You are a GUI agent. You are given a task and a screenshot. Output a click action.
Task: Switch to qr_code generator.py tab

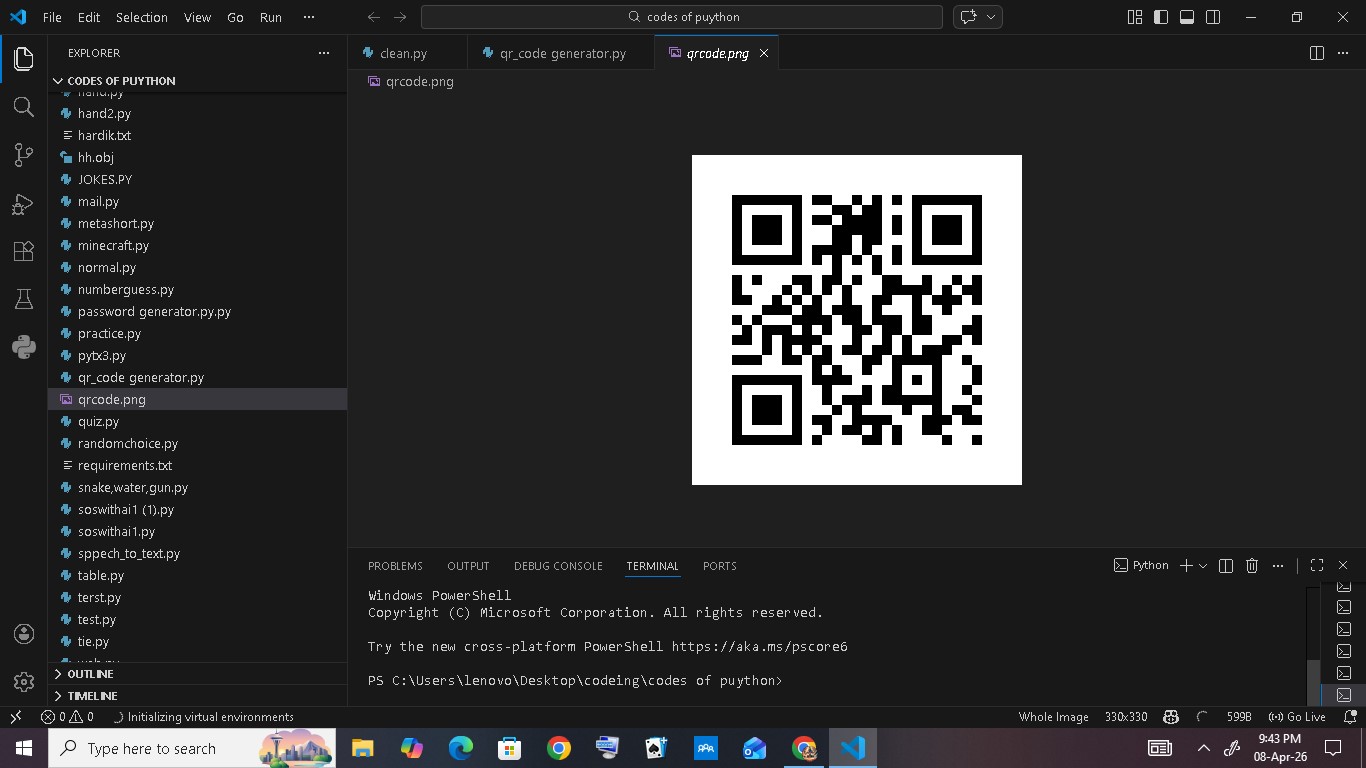click(x=561, y=53)
